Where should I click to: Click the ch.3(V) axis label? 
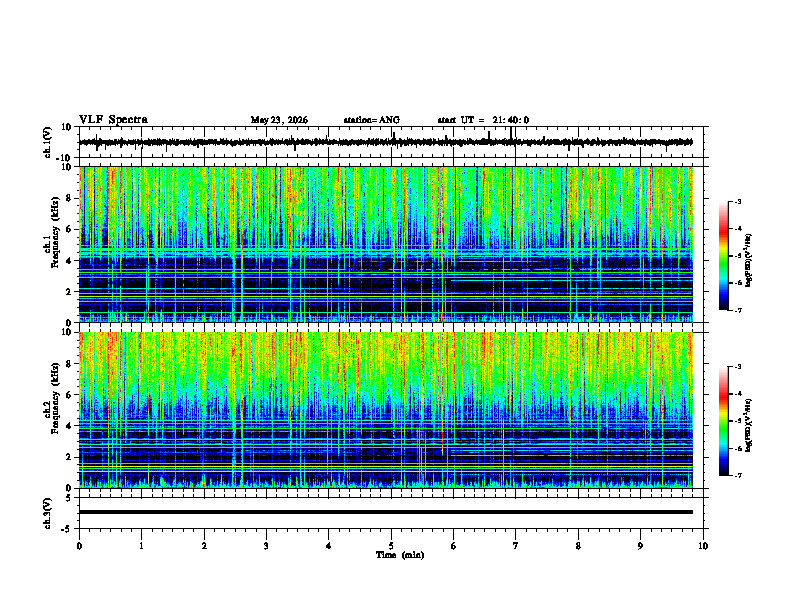48,513
